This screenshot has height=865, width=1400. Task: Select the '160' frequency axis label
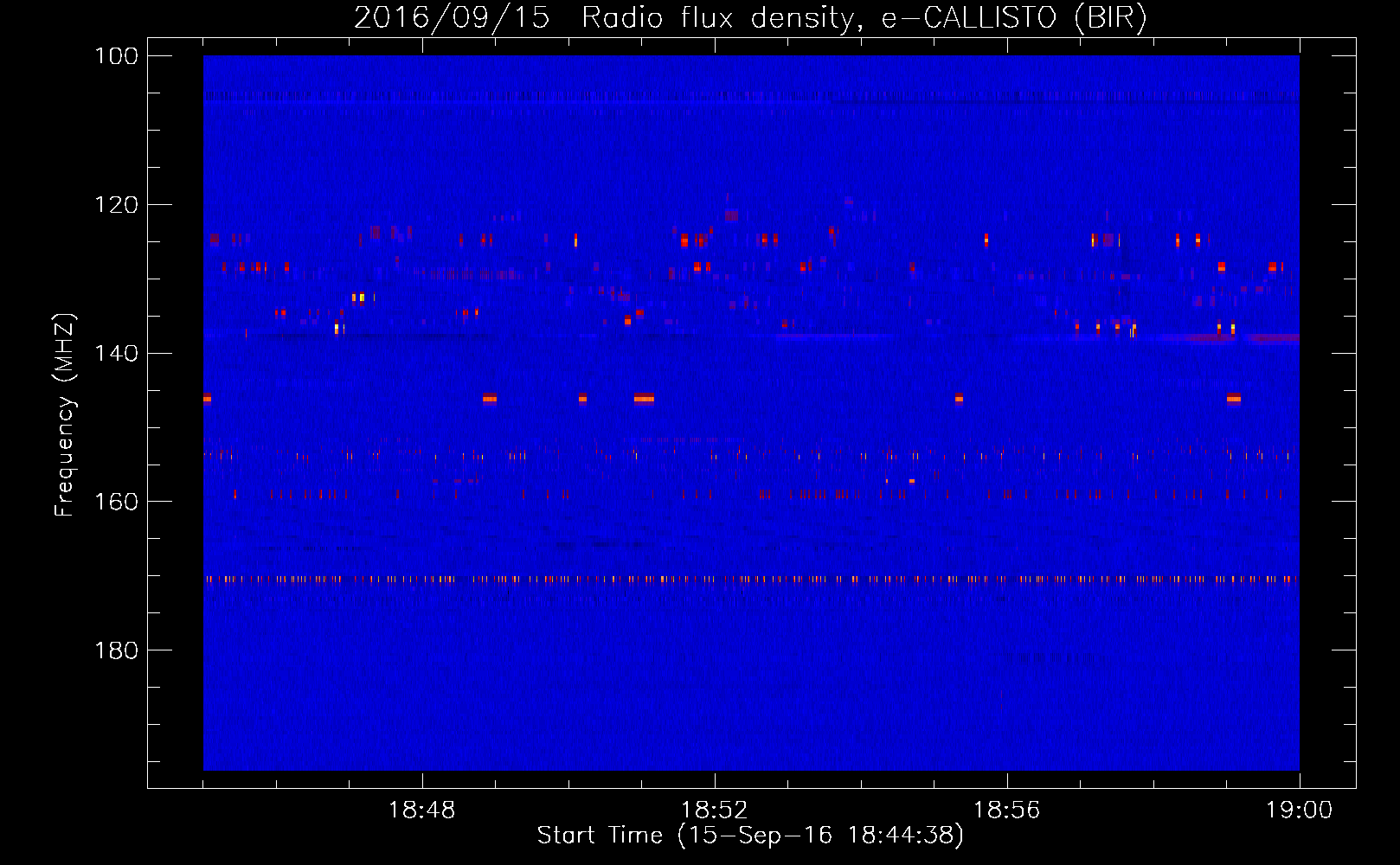point(116,503)
